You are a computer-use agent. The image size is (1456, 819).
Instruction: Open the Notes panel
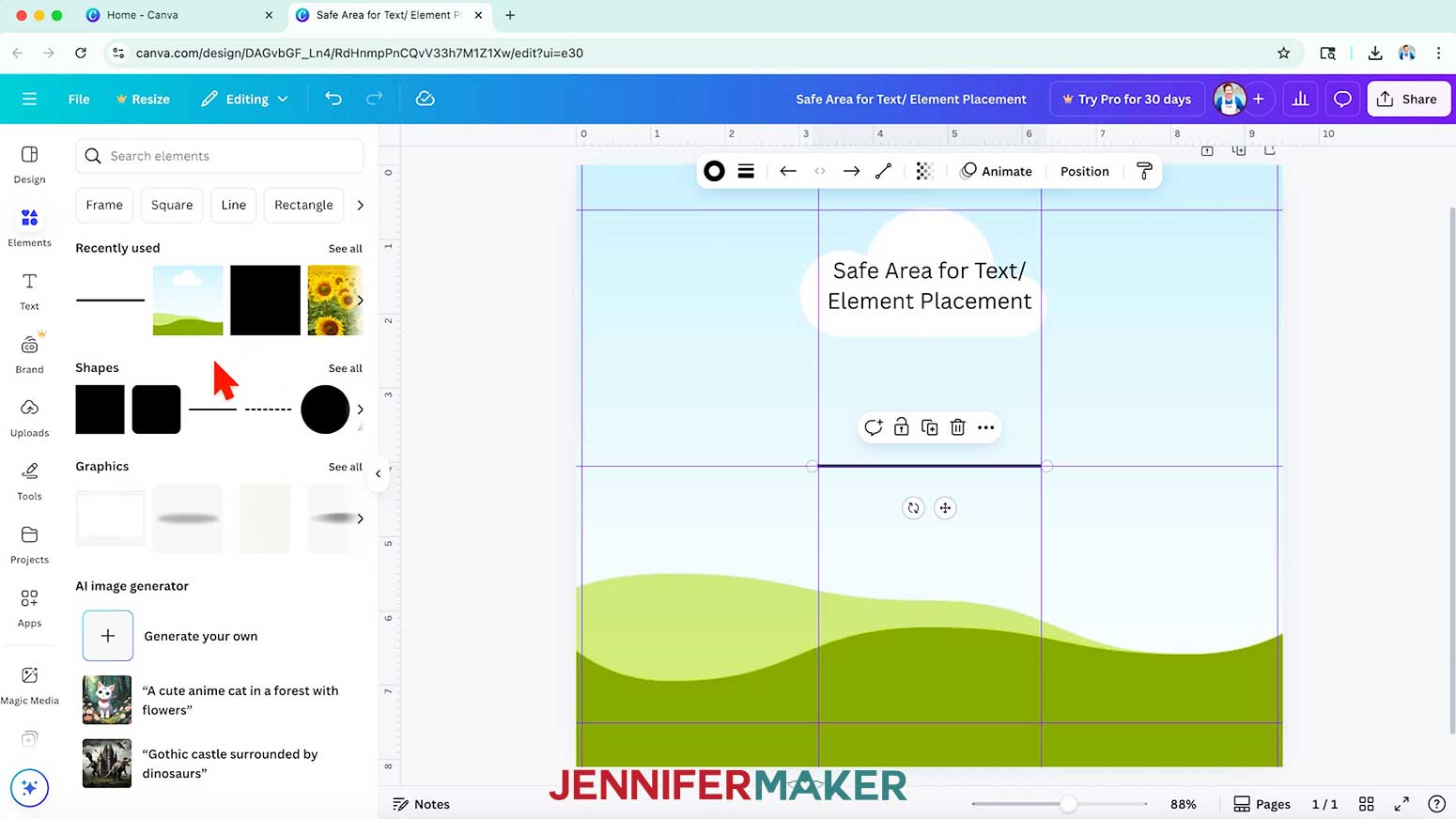[x=421, y=804]
